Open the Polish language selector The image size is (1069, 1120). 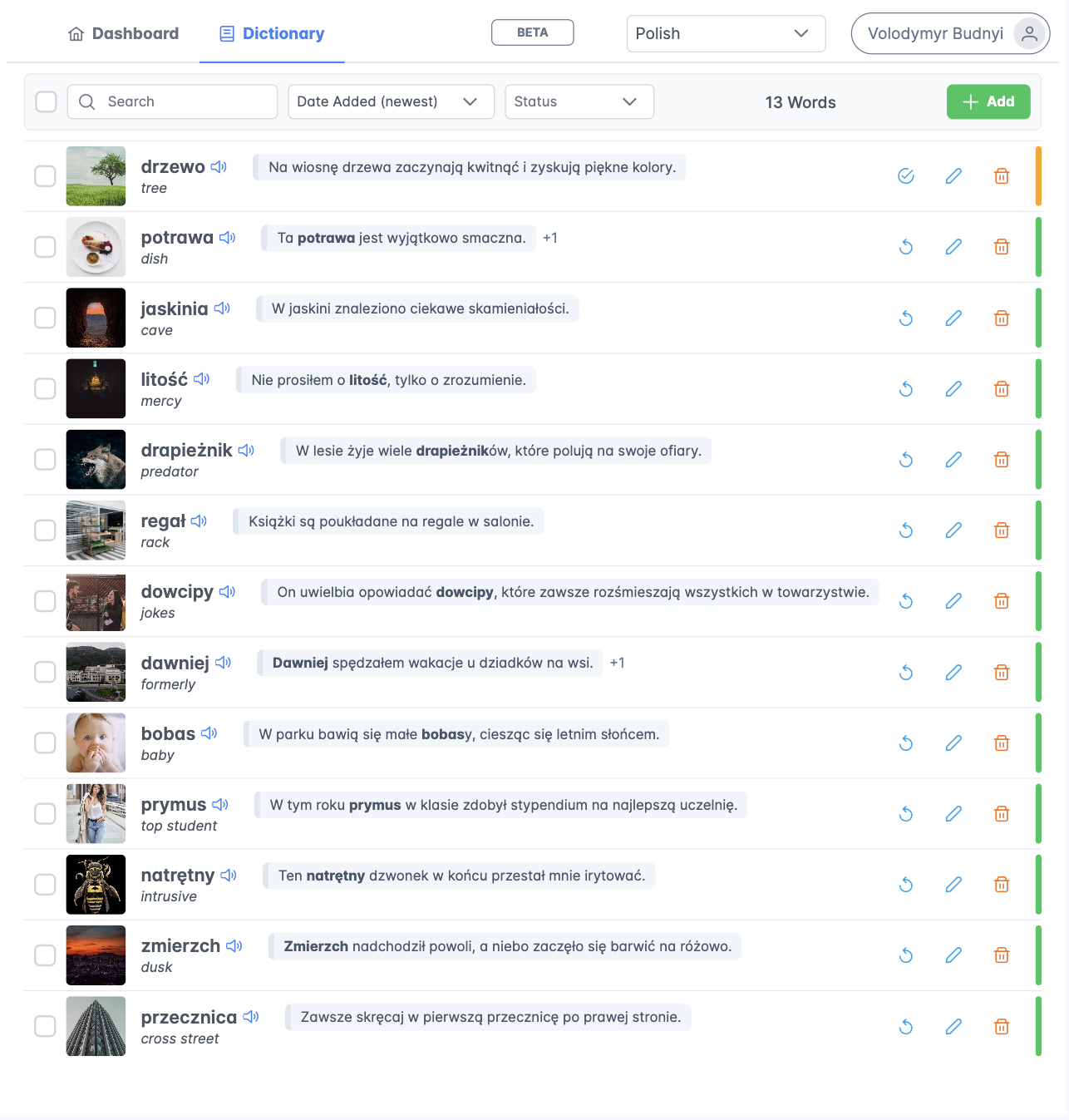pyautogui.click(x=726, y=33)
